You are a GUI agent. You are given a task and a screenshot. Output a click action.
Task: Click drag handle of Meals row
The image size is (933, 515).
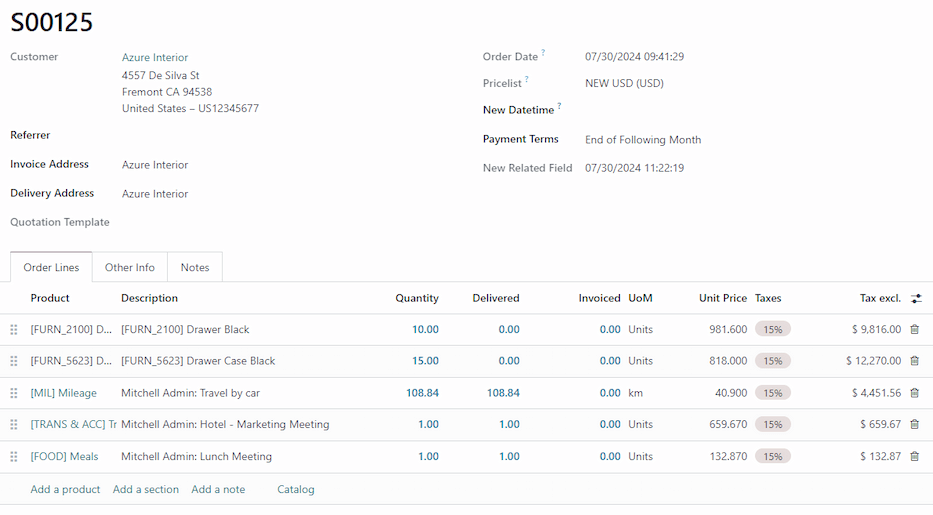(x=14, y=456)
